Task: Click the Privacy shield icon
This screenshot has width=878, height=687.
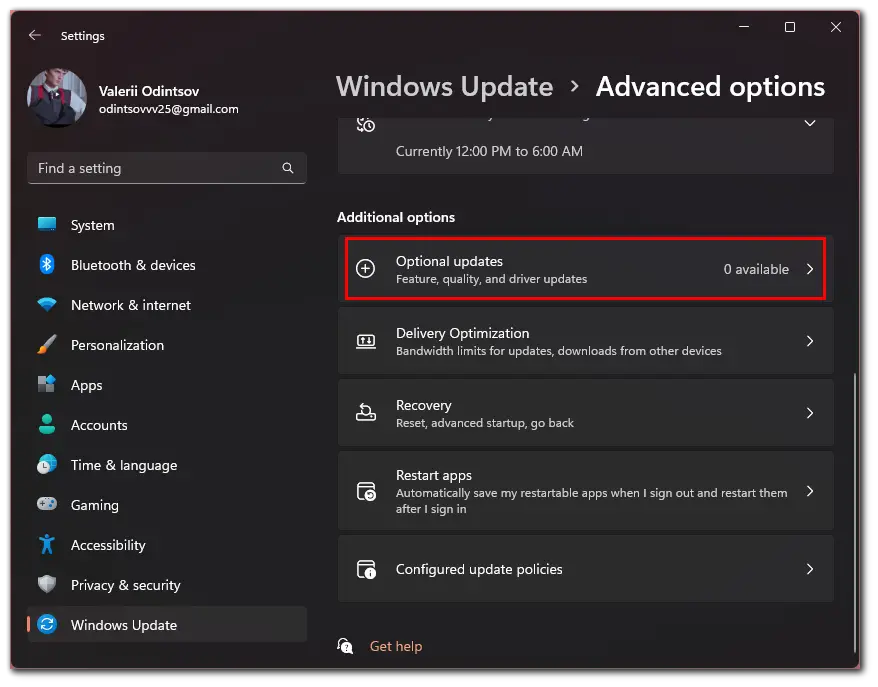Action: coord(47,584)
